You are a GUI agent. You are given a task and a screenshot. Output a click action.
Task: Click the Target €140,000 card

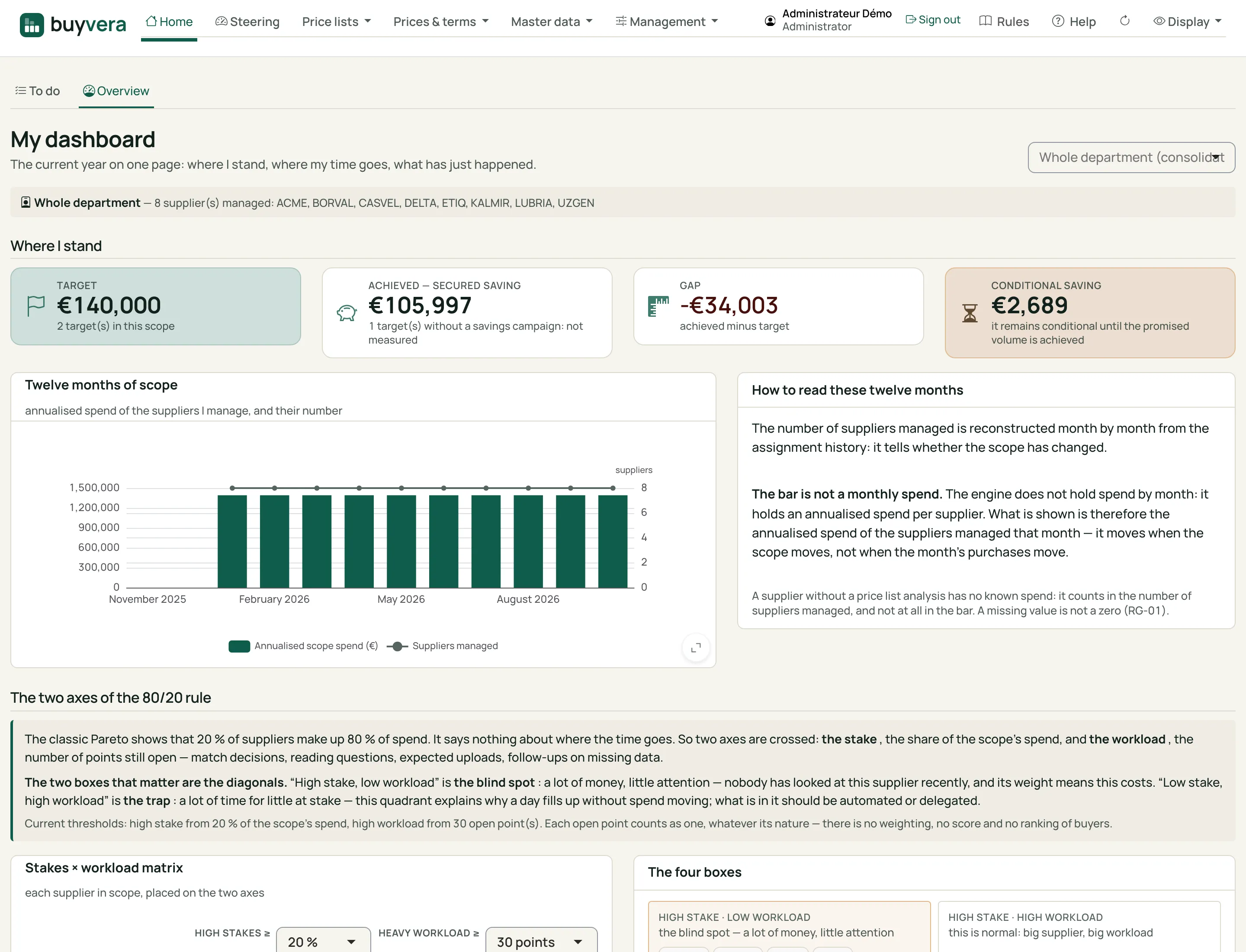click(156, 306)
